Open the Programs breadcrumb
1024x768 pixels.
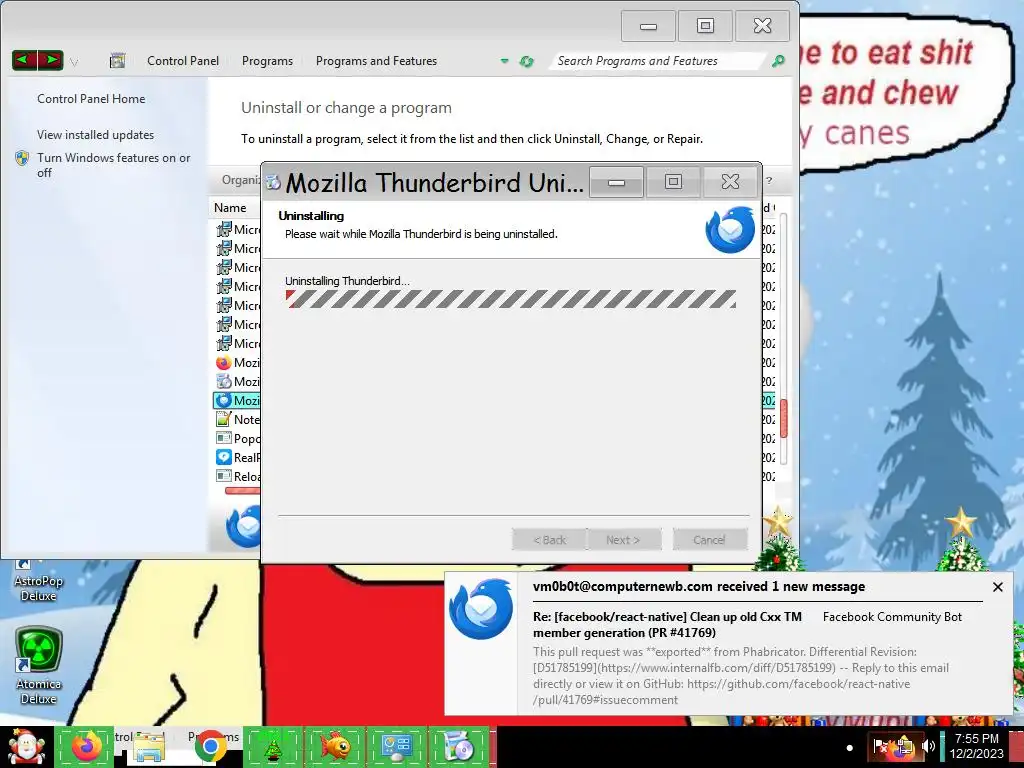[x=267, y=61]
